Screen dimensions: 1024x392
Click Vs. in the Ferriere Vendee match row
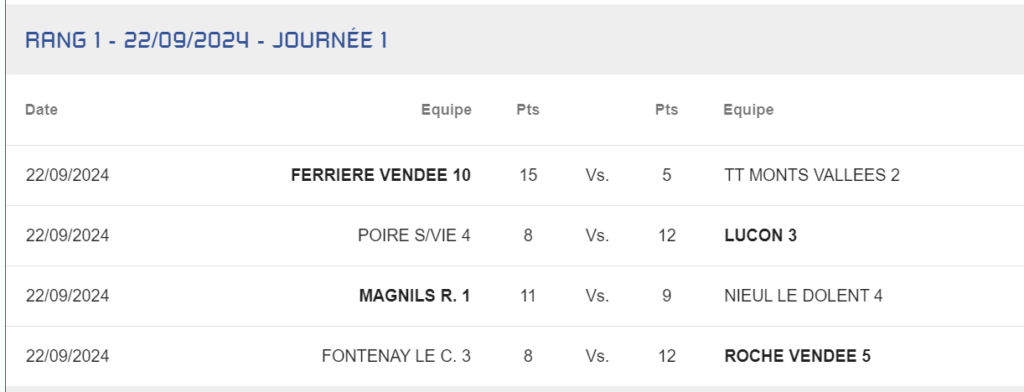[597, 175]
